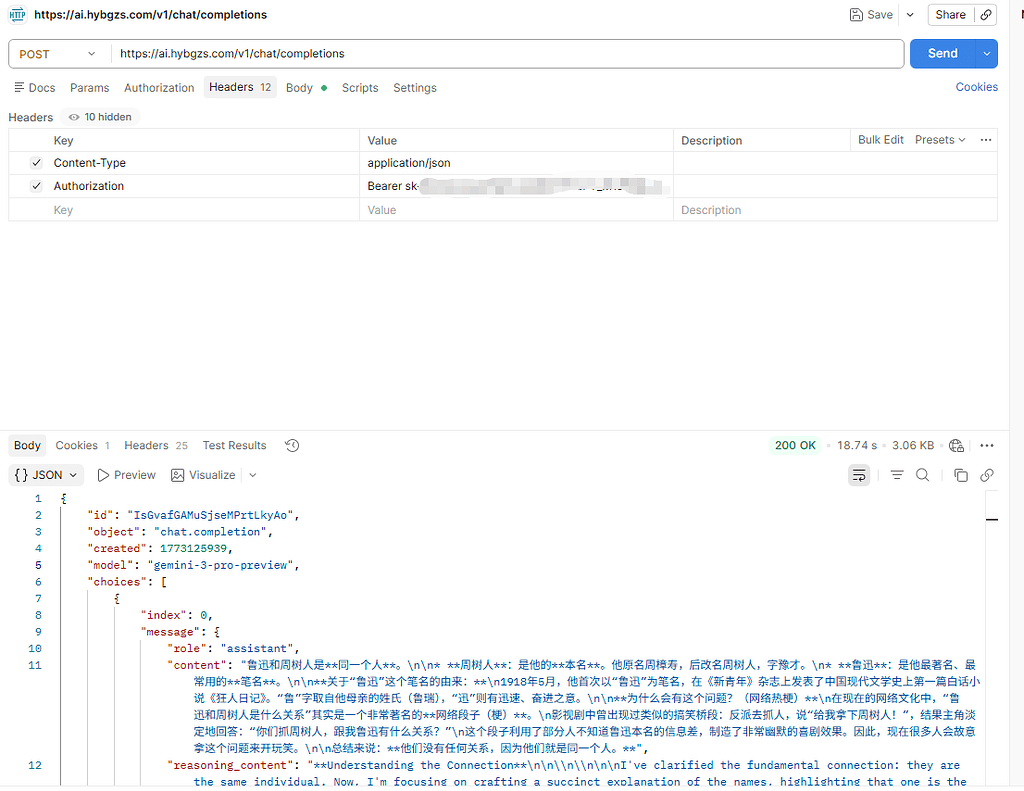Click the network globe icon

click(956, 445)
